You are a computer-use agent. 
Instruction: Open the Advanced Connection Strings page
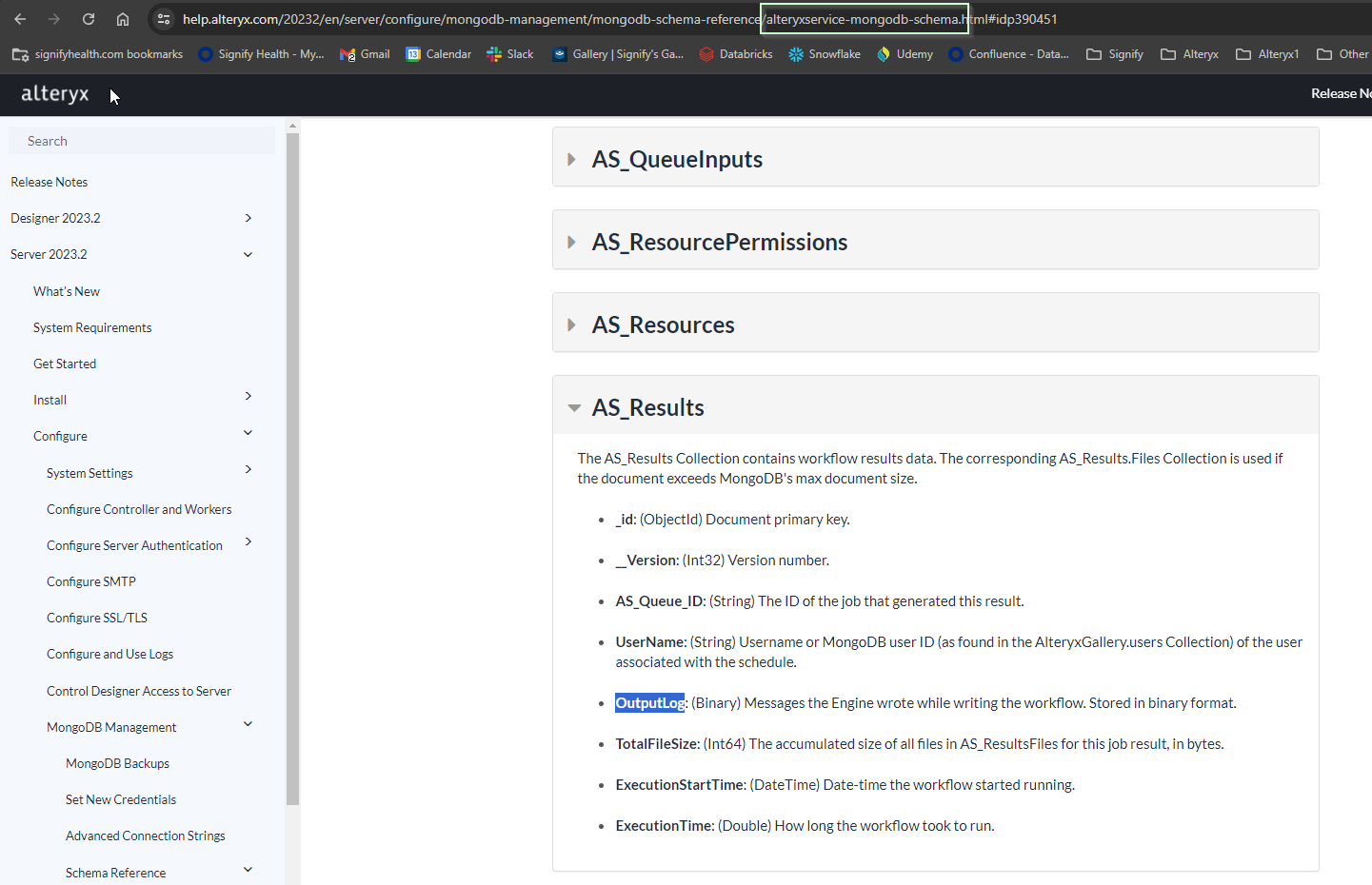145,836
